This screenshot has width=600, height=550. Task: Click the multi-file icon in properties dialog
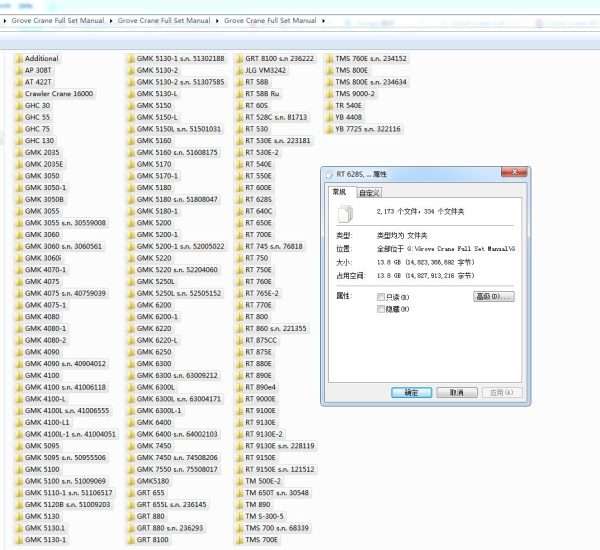tap(345, 214)
